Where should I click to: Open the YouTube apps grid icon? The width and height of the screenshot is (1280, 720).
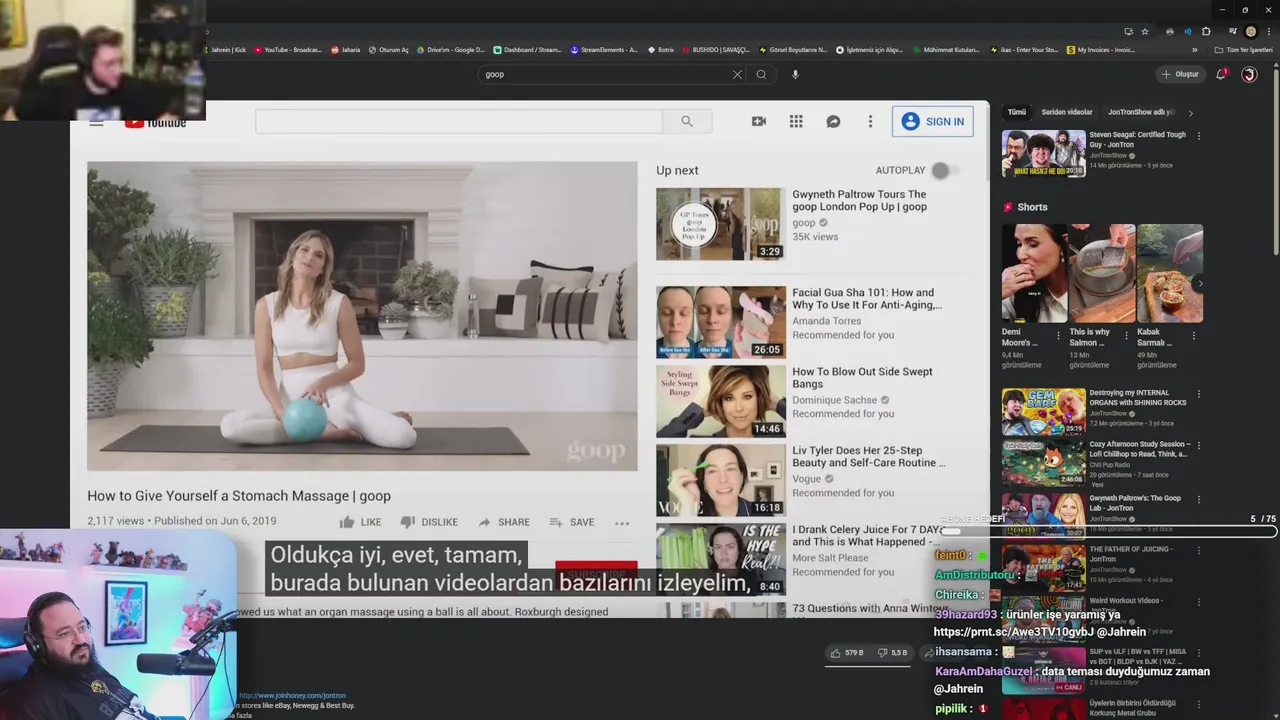(796, 121)
